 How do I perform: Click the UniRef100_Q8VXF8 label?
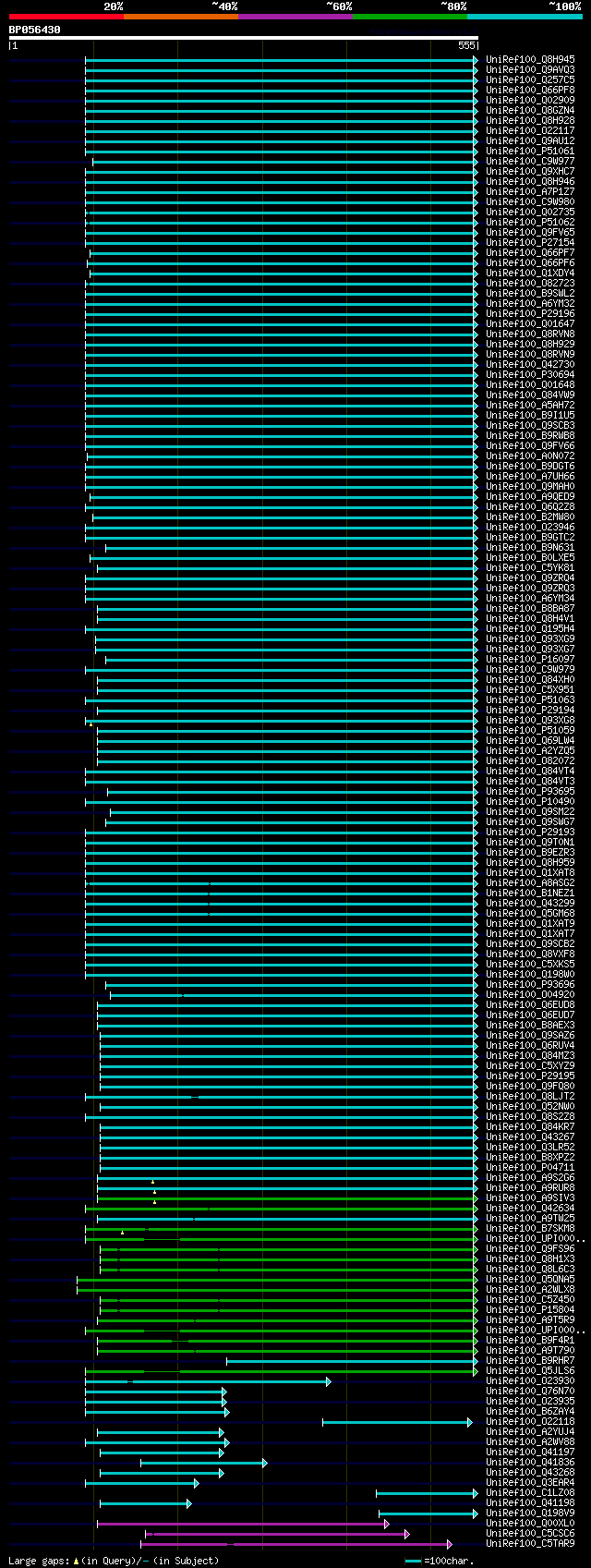530,954
